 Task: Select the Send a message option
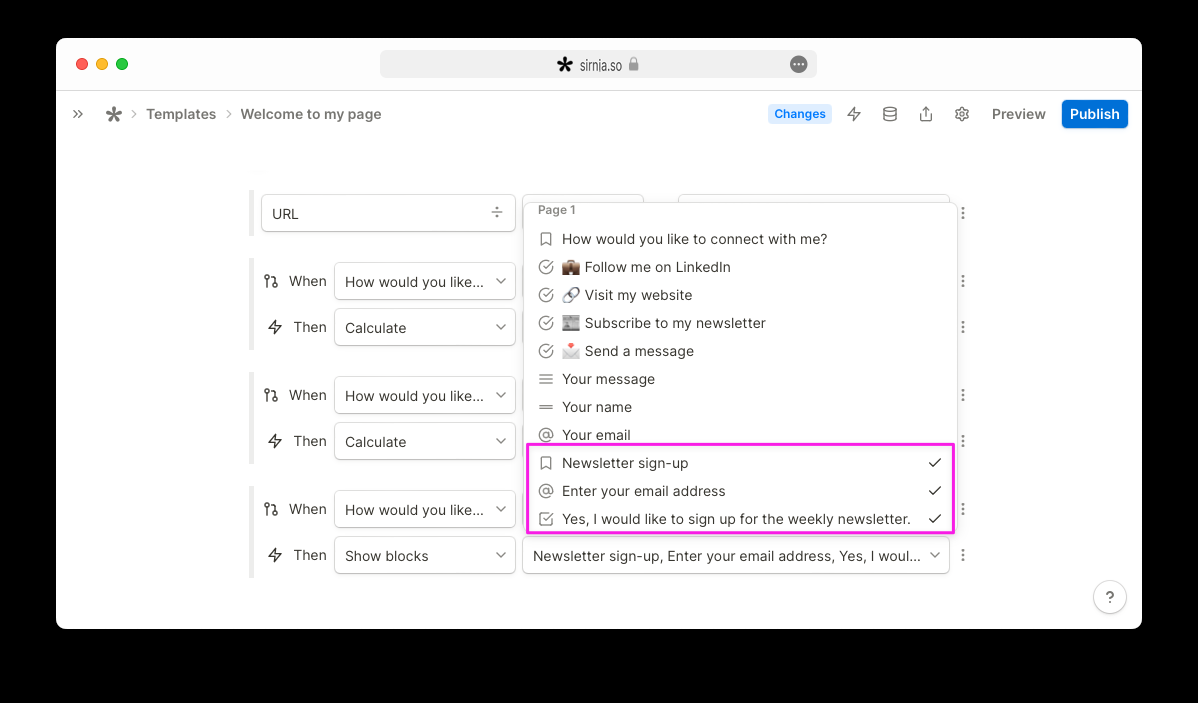[741, 352]
